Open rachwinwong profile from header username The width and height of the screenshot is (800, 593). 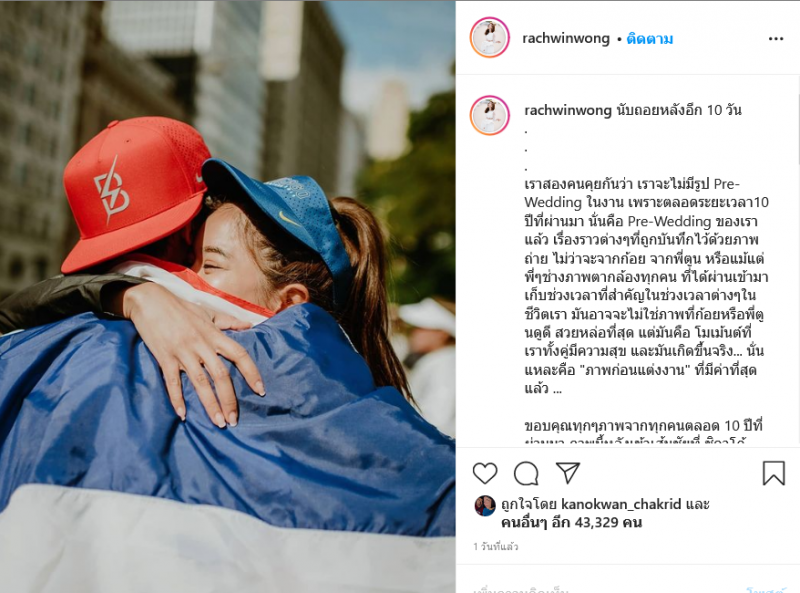pyautogui.click(x=566, y=39)
